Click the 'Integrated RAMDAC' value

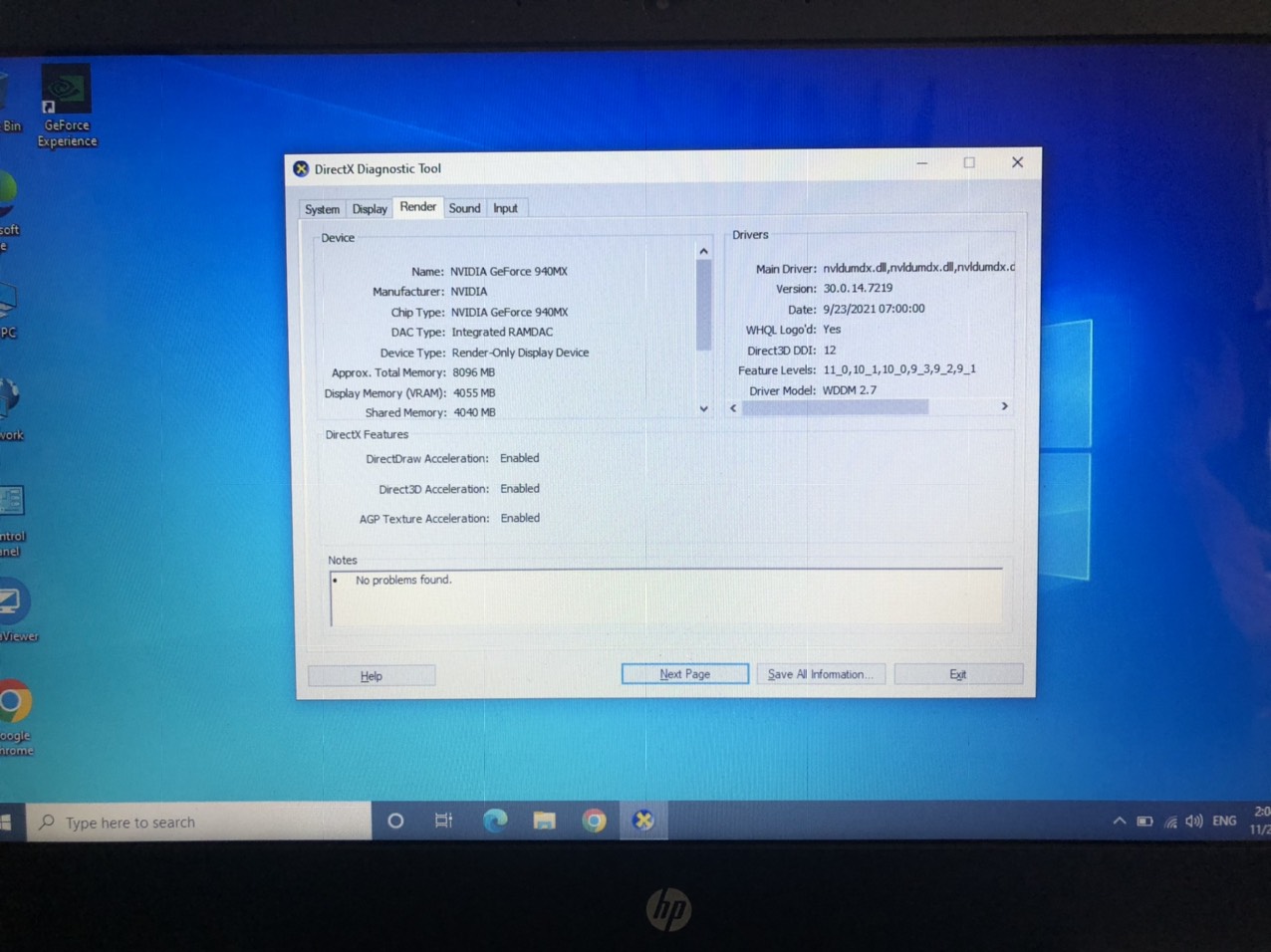502,332
